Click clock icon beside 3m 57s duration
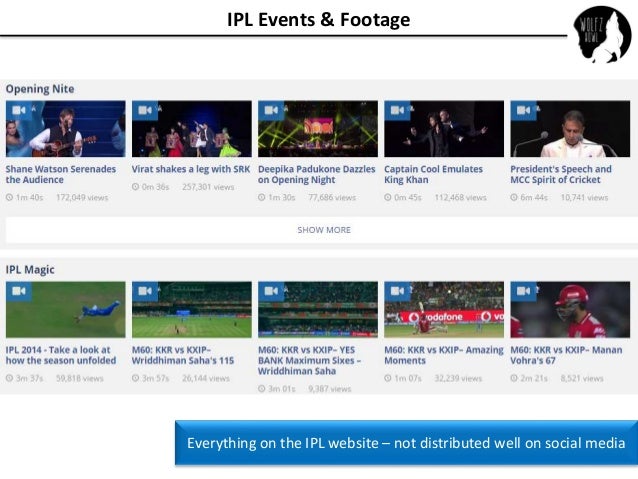638x479 pixels. coord(135,378)
